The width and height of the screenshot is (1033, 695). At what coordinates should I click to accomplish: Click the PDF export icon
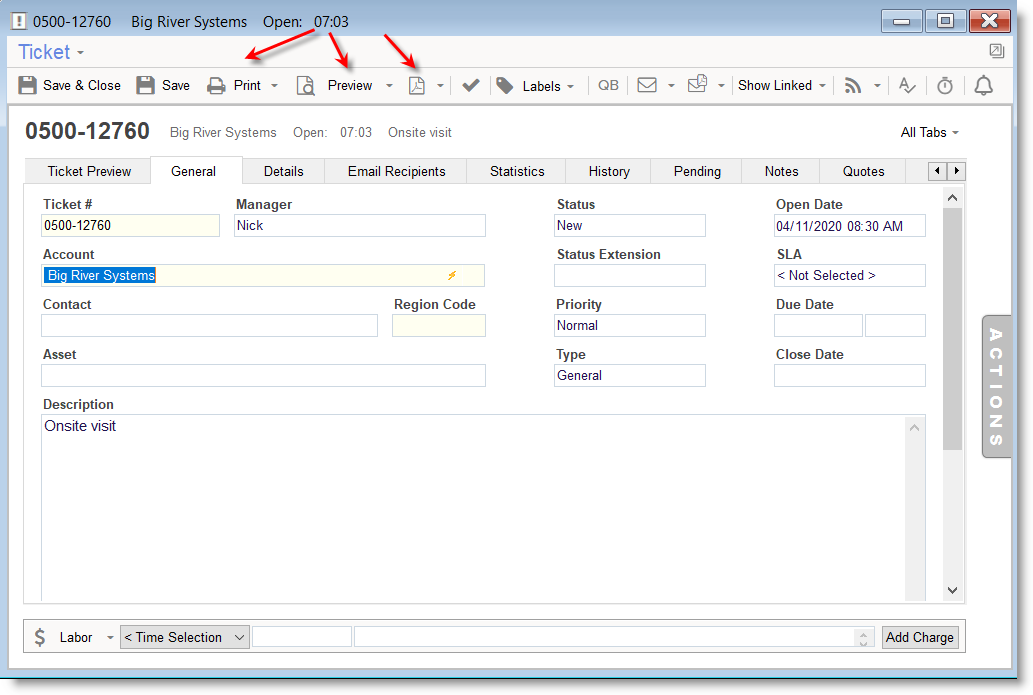tap(417, 86)
